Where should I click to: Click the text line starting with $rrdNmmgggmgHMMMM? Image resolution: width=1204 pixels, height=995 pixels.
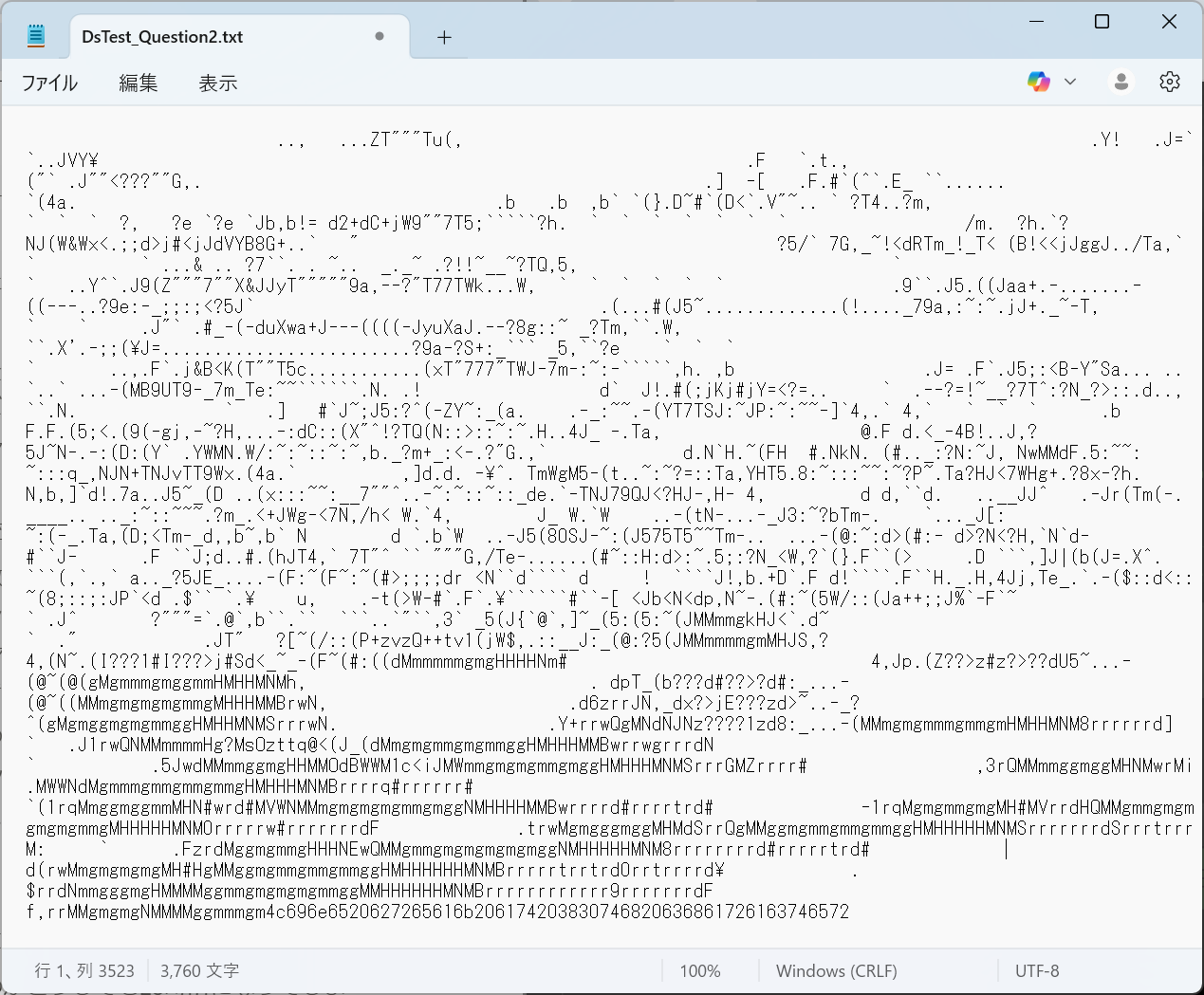[x=370, y=891]
